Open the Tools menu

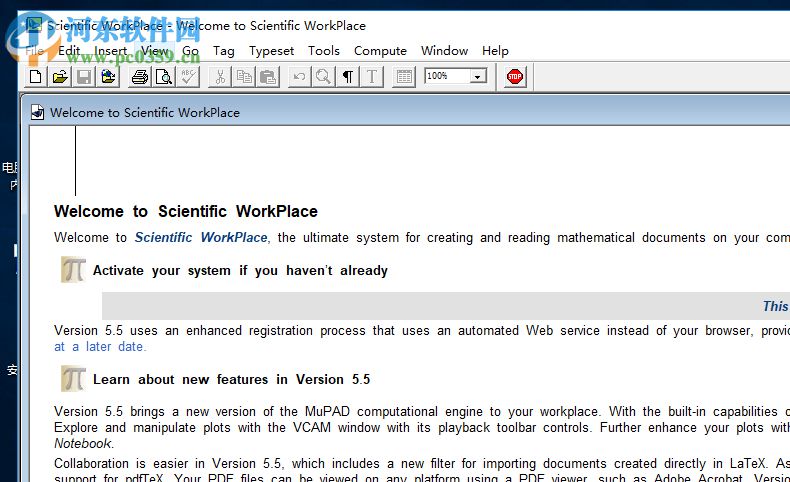point(324,51)
